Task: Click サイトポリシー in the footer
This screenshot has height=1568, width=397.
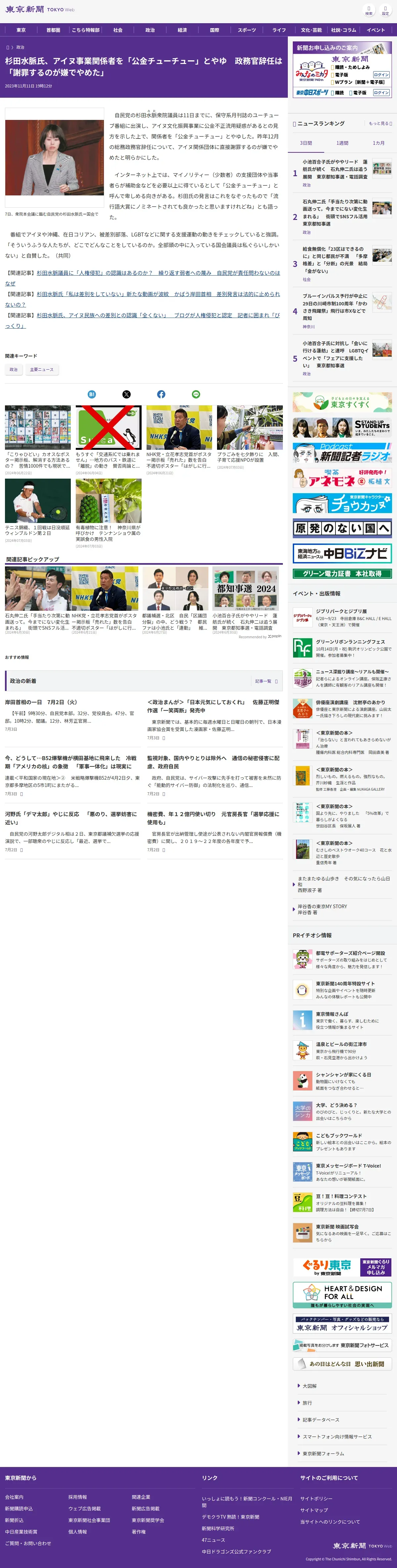Action: (x=316, y=1498)
